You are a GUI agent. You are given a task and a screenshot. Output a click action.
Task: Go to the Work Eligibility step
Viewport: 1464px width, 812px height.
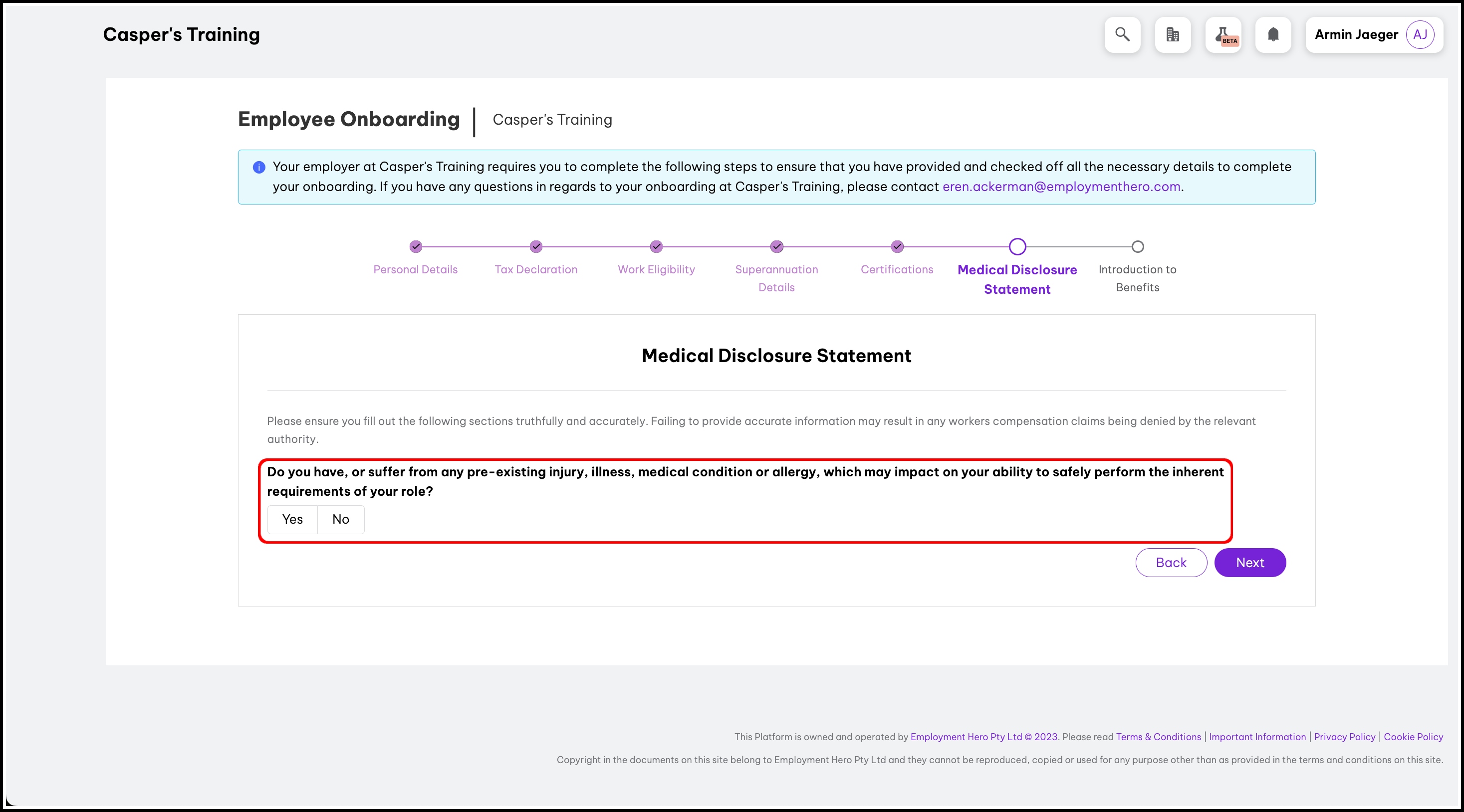pos(656,269)
